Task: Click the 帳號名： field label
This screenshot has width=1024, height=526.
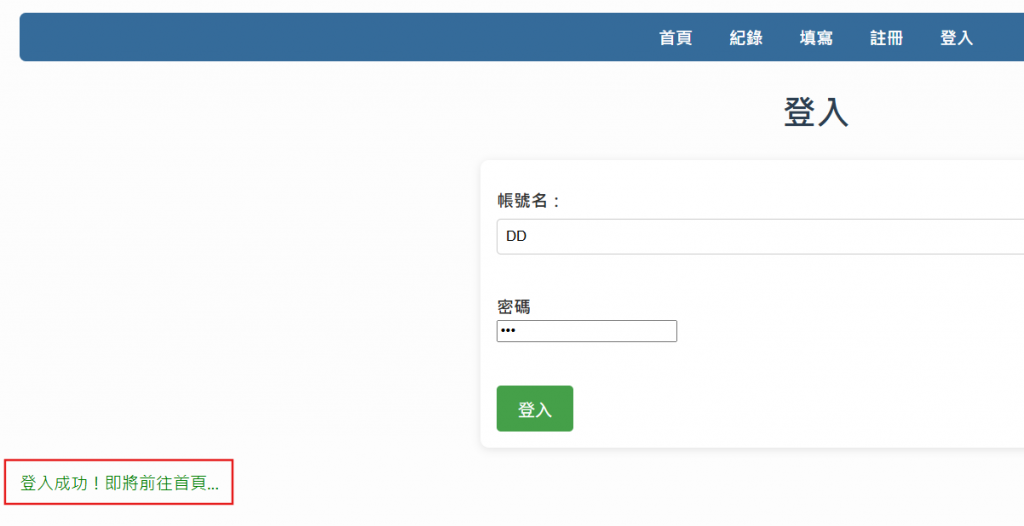Action: (529, 201)
